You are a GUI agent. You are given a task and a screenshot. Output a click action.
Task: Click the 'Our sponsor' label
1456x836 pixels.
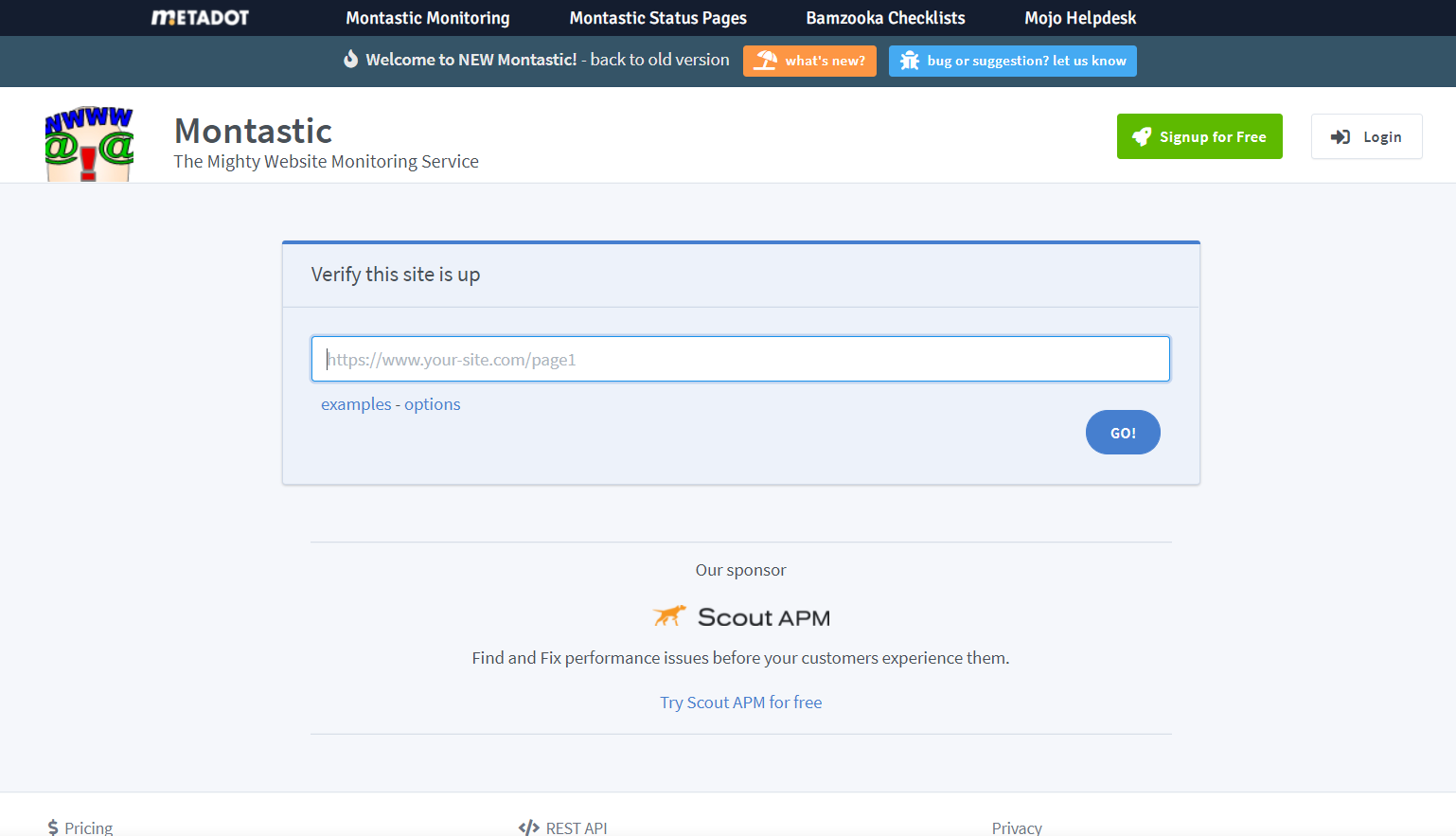click(x=741, y=570)
